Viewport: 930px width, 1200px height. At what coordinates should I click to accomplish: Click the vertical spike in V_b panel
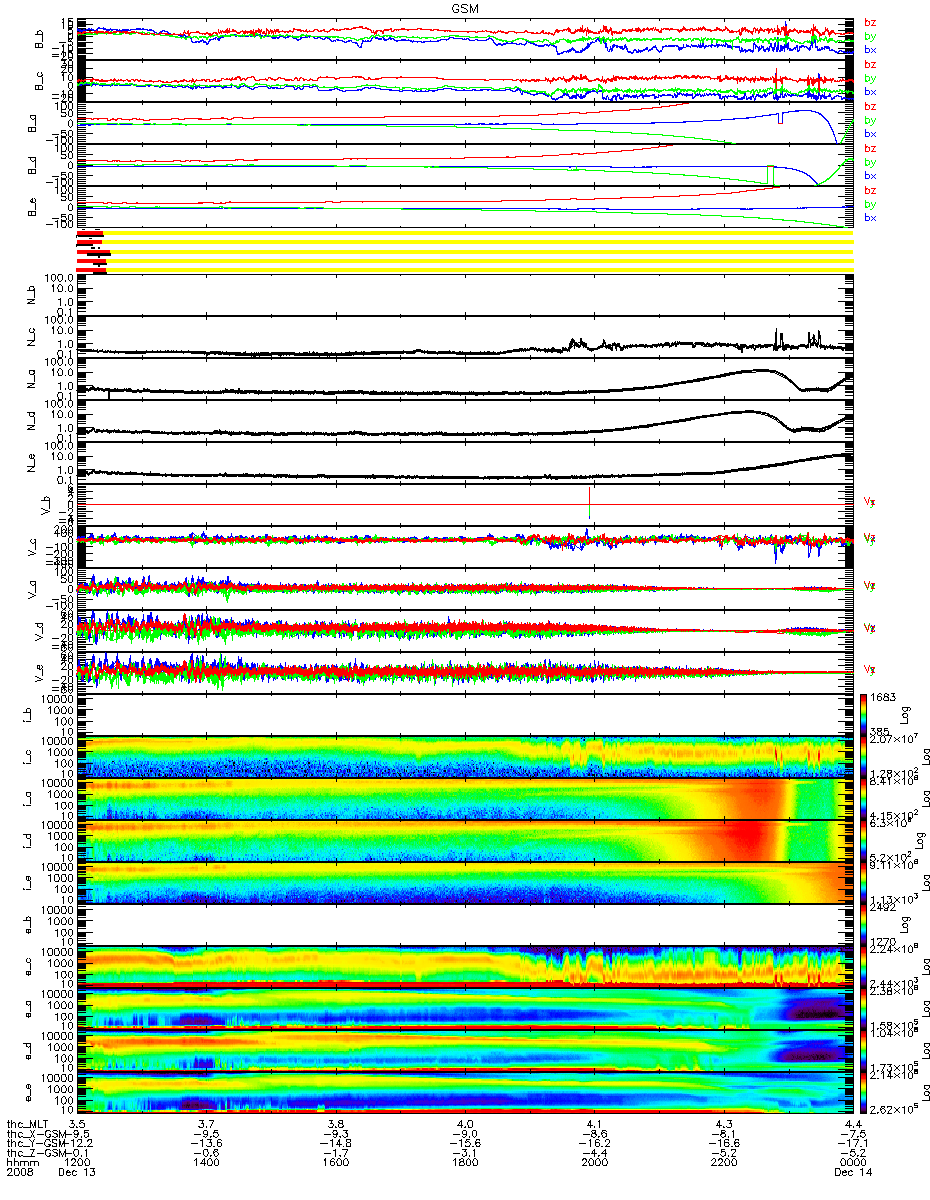590,502
